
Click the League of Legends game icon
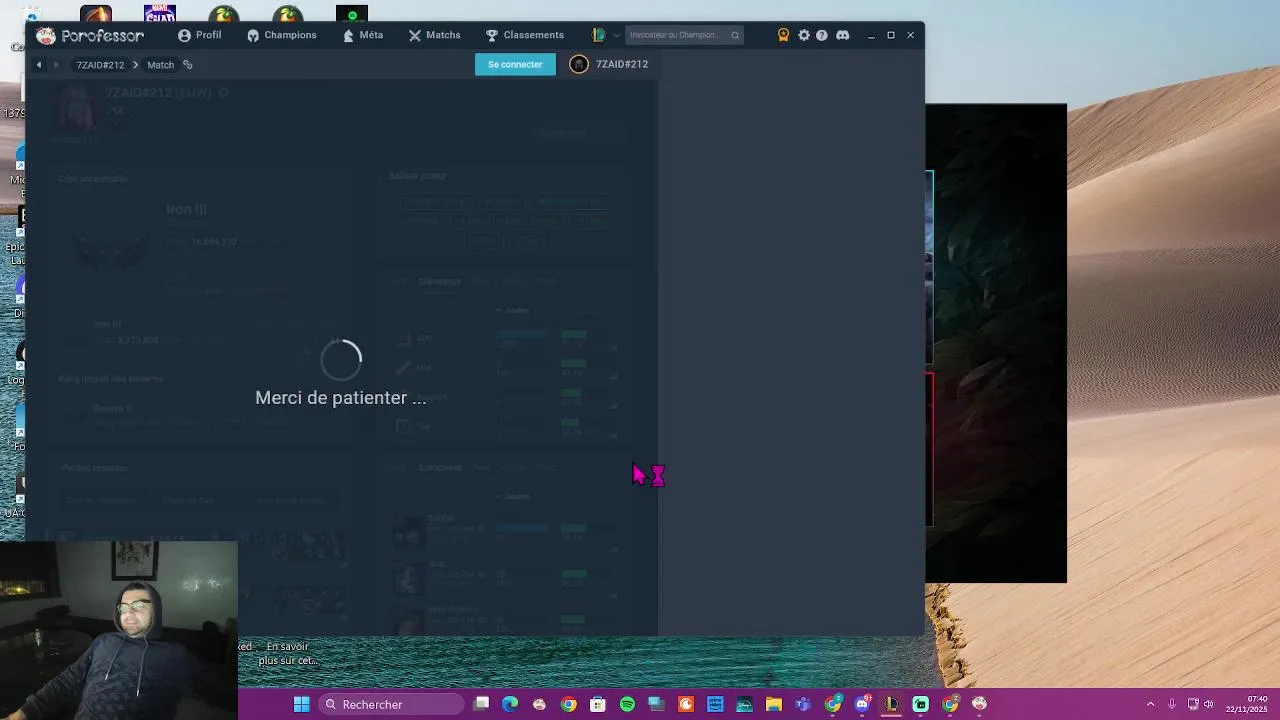598,35
